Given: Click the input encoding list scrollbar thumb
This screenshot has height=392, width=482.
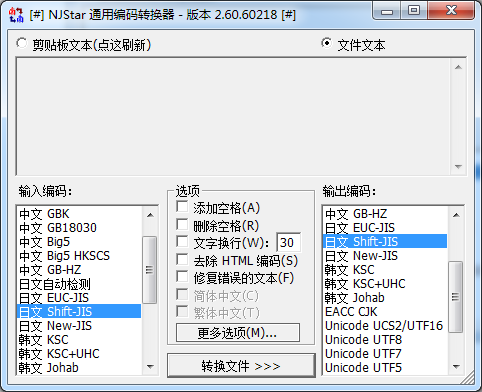Looking at the screenshot, I should (x=150, y=270).
